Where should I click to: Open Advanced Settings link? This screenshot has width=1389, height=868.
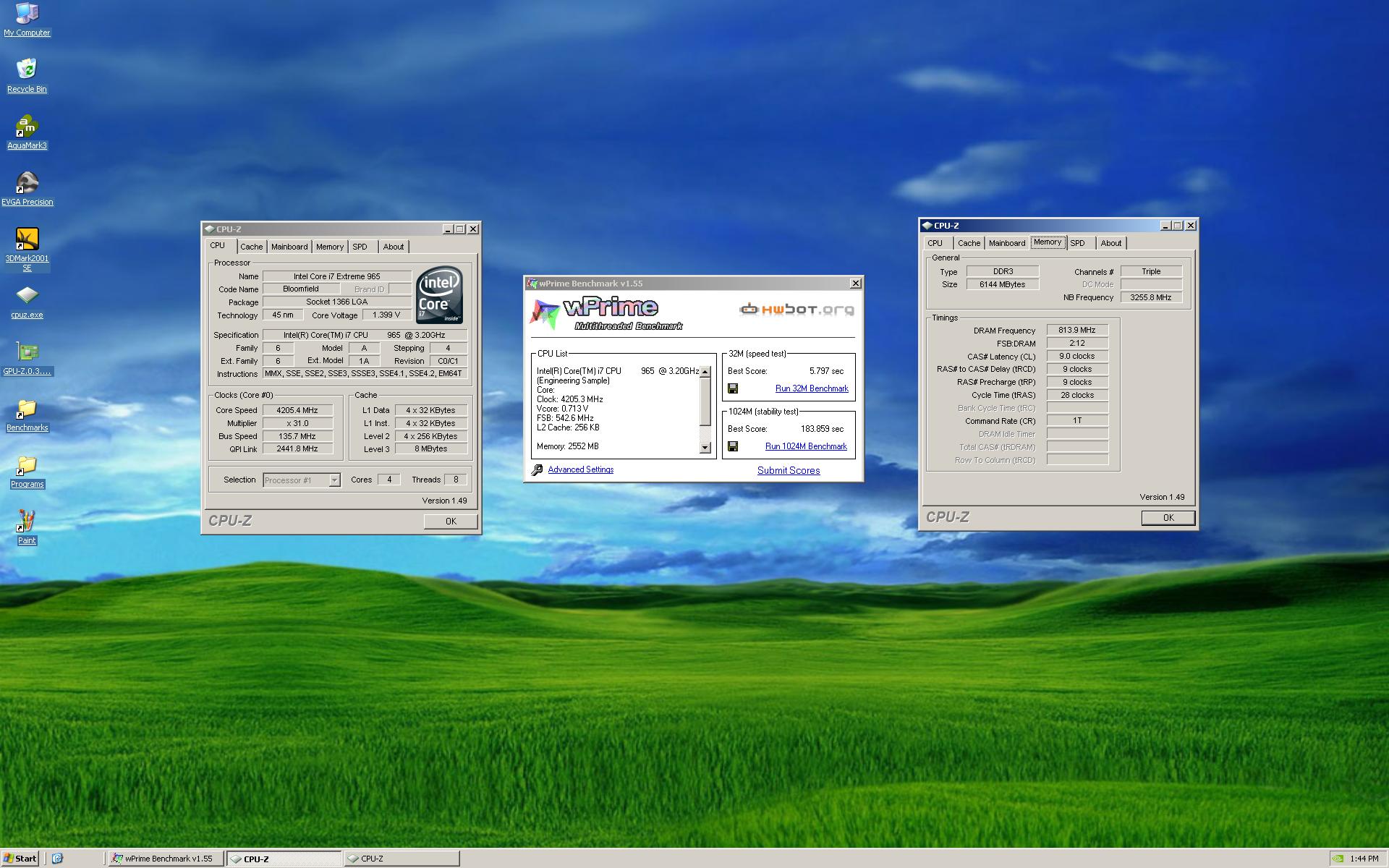[x=580, y=469]
